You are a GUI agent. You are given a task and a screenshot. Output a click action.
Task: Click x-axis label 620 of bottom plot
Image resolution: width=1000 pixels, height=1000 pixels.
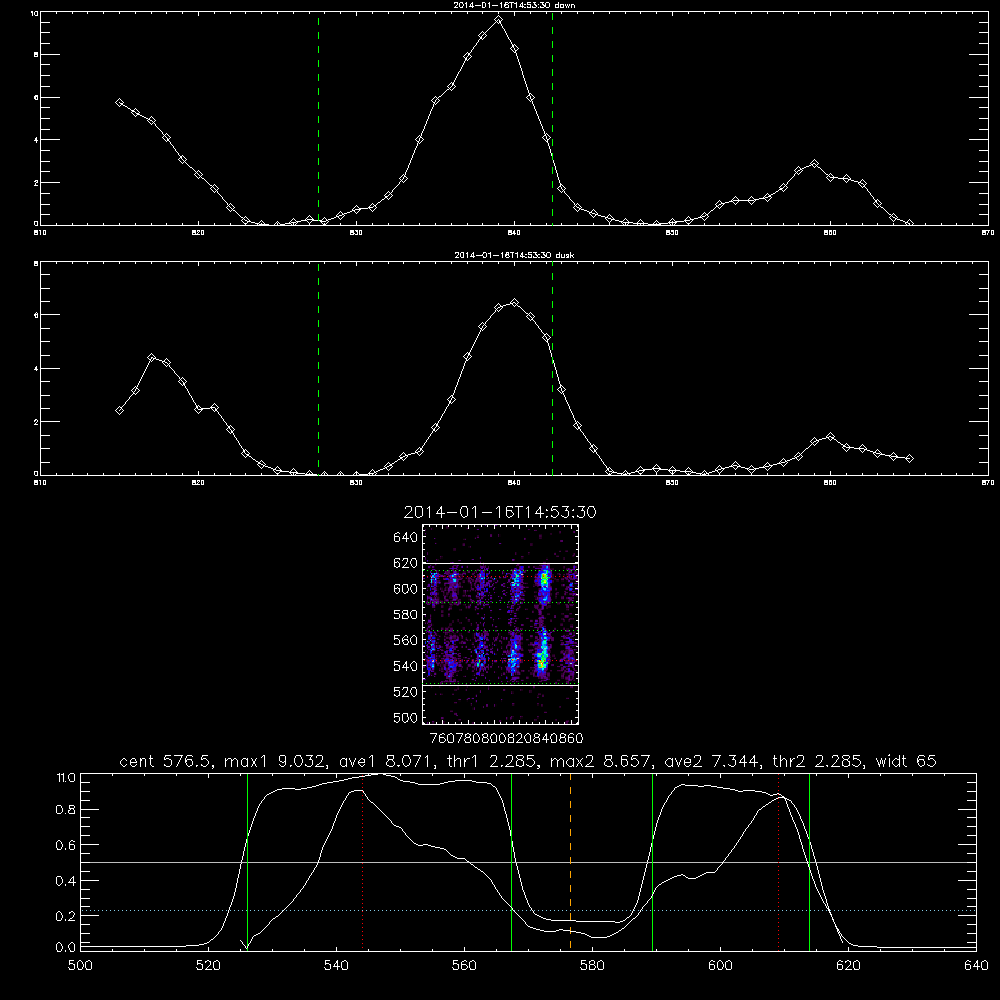pyautogui.click(x=848, y=965)
